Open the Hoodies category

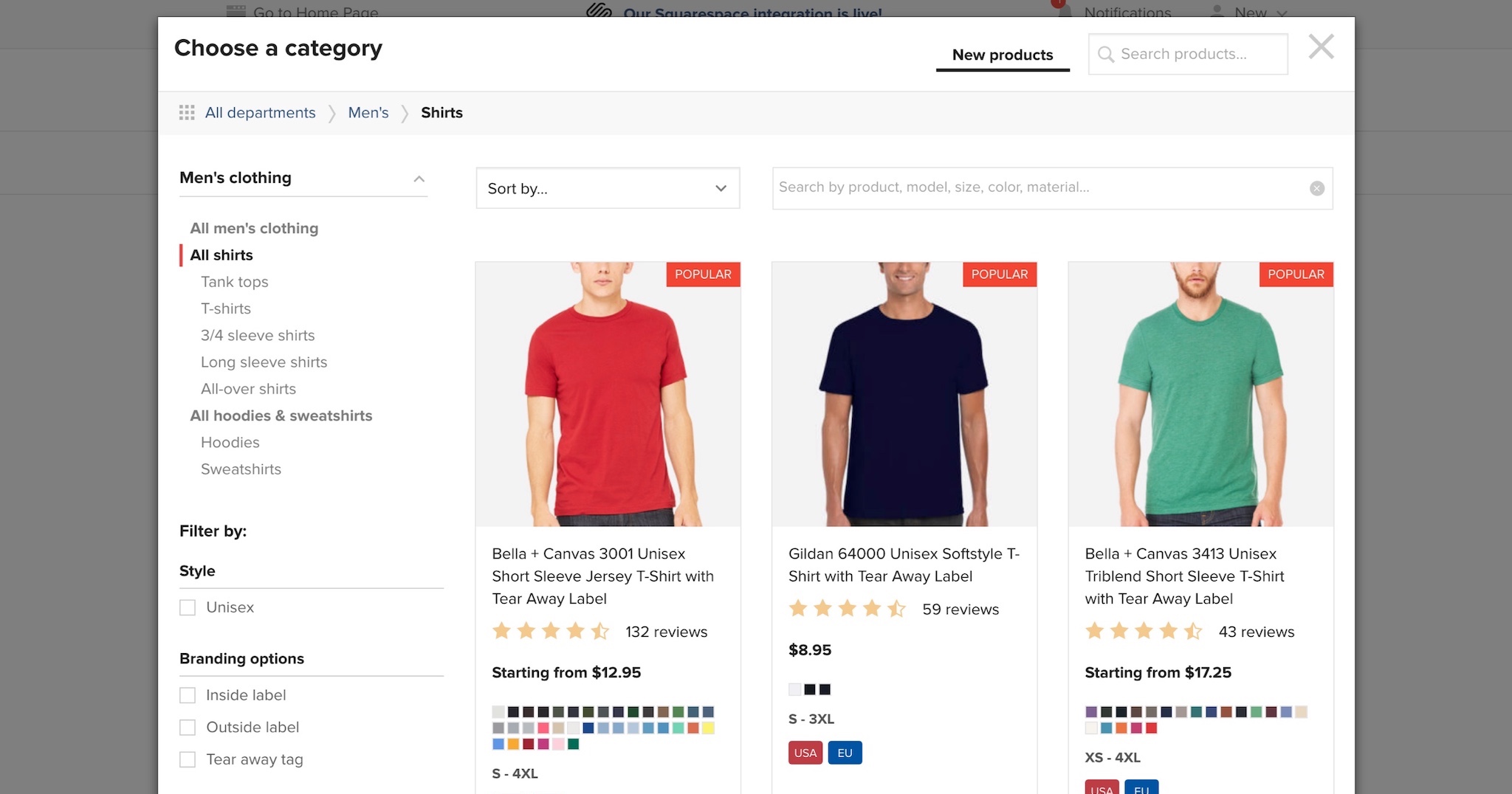230,443
